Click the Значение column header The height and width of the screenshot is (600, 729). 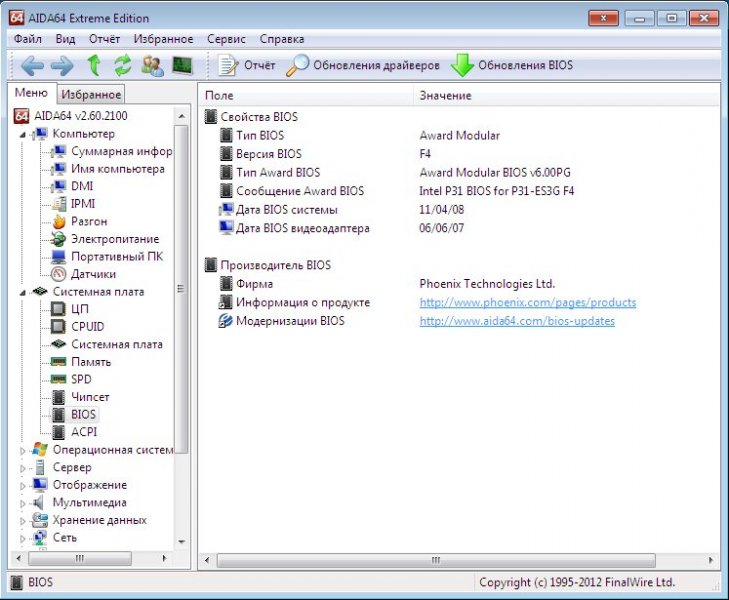[x=446, y=95]
